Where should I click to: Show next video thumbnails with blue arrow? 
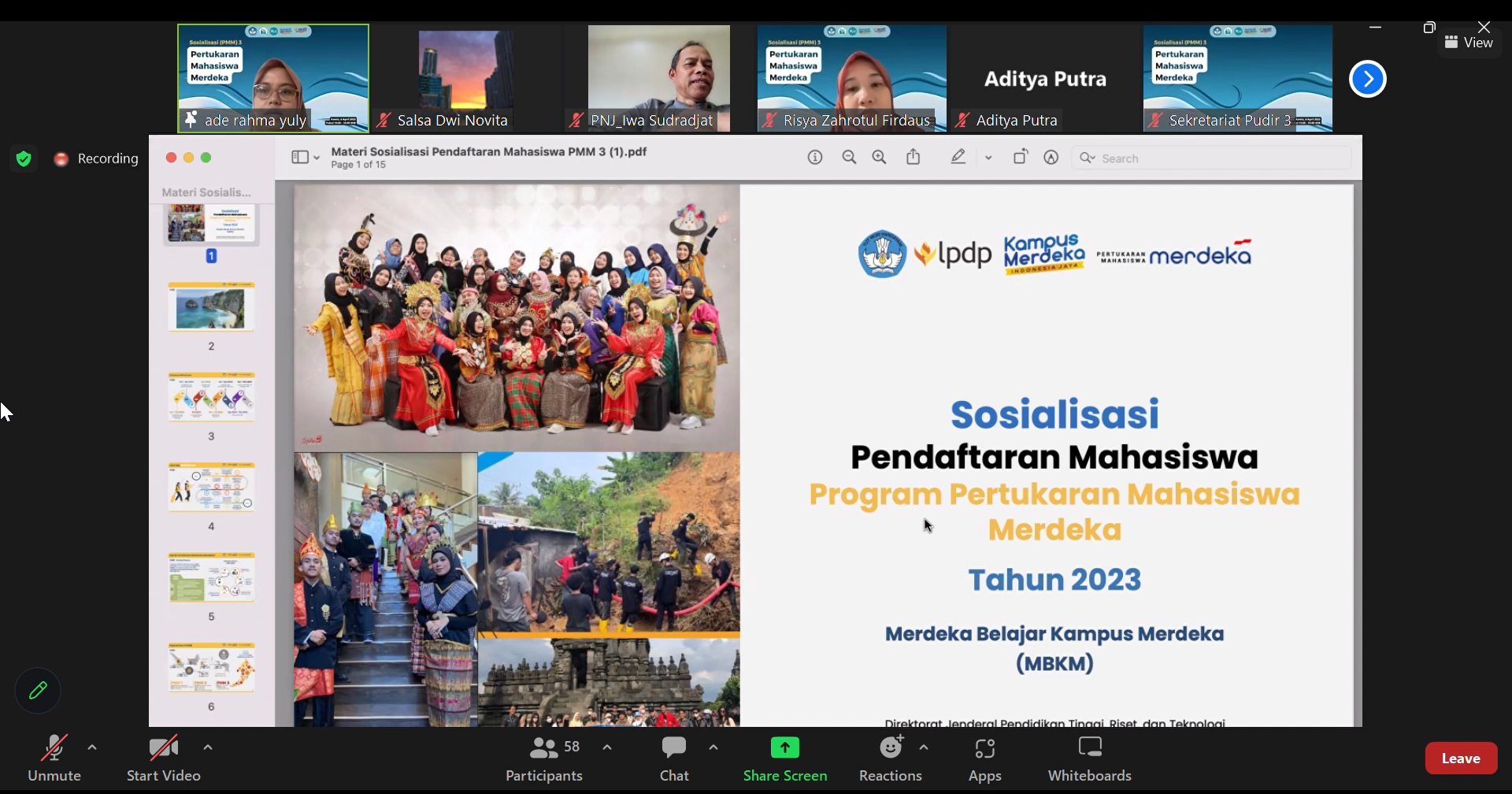click(1367, 79)
